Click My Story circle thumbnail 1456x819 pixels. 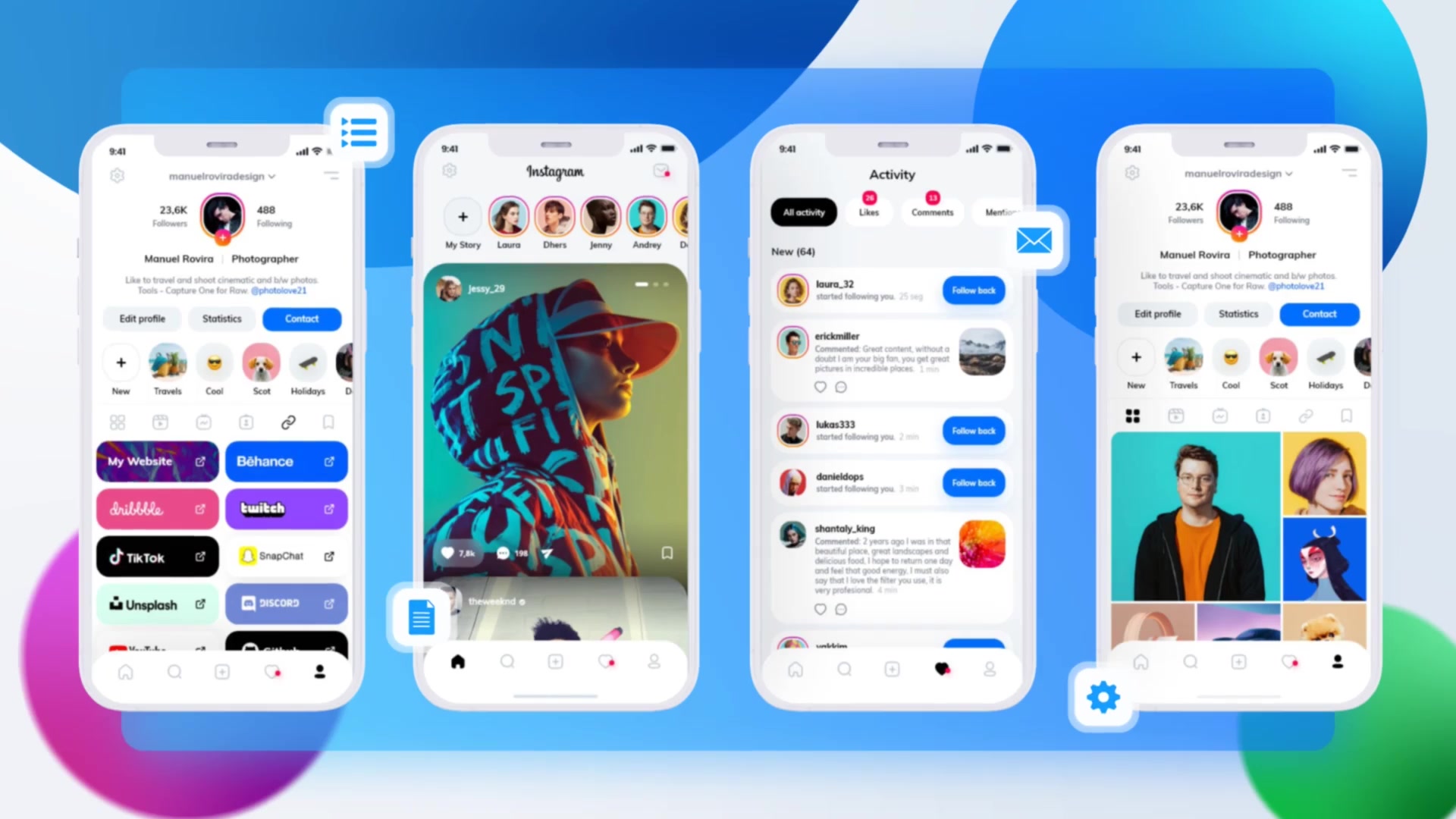pyautogui.click(x=463, y=216)
